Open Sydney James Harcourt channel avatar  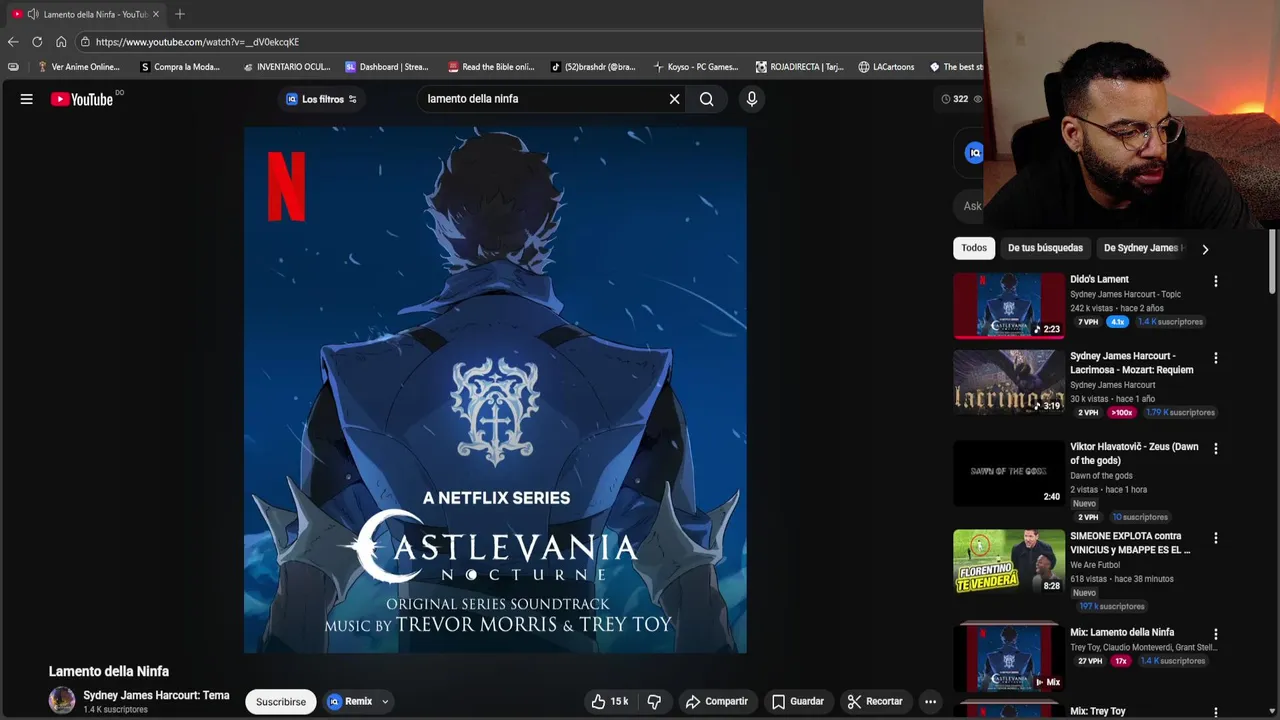tap(62, 701)
